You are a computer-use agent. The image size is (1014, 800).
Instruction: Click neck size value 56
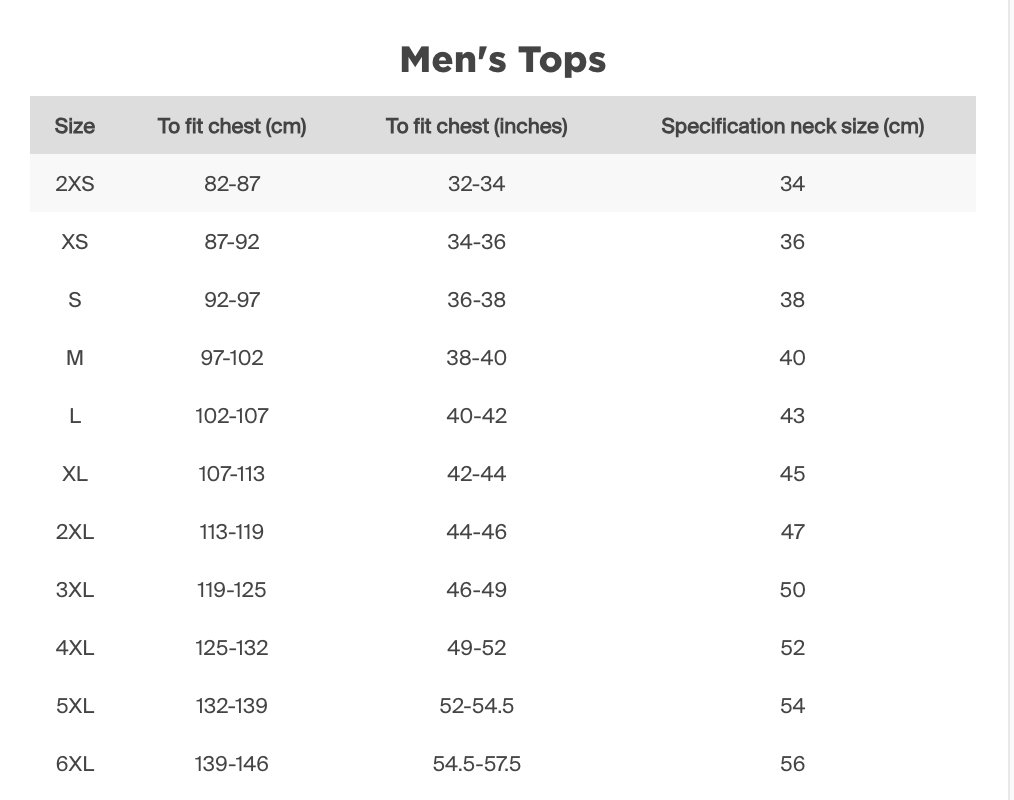pyautogui.click(x=792, y=764)
